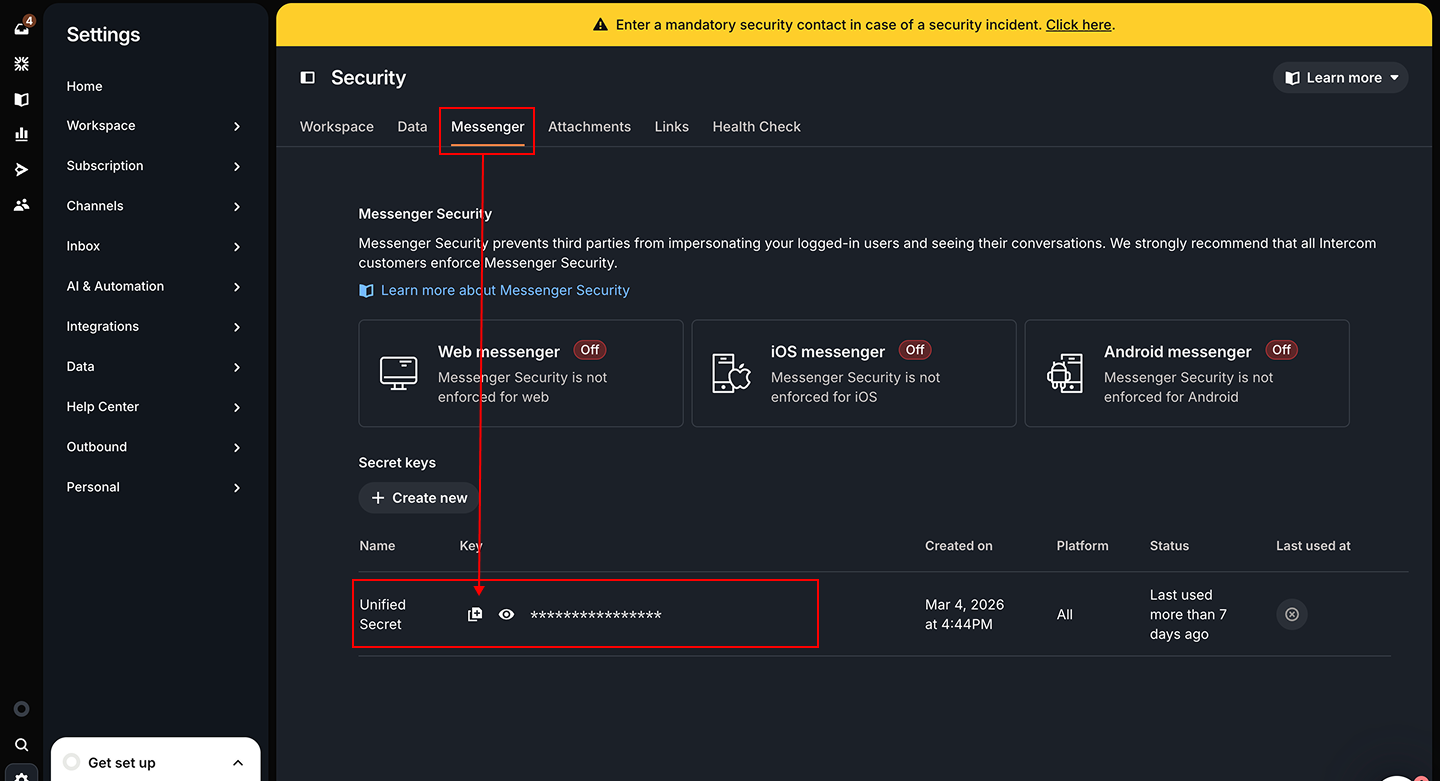Click the Off badge on iOS messenger

click(x=915, y=350)
